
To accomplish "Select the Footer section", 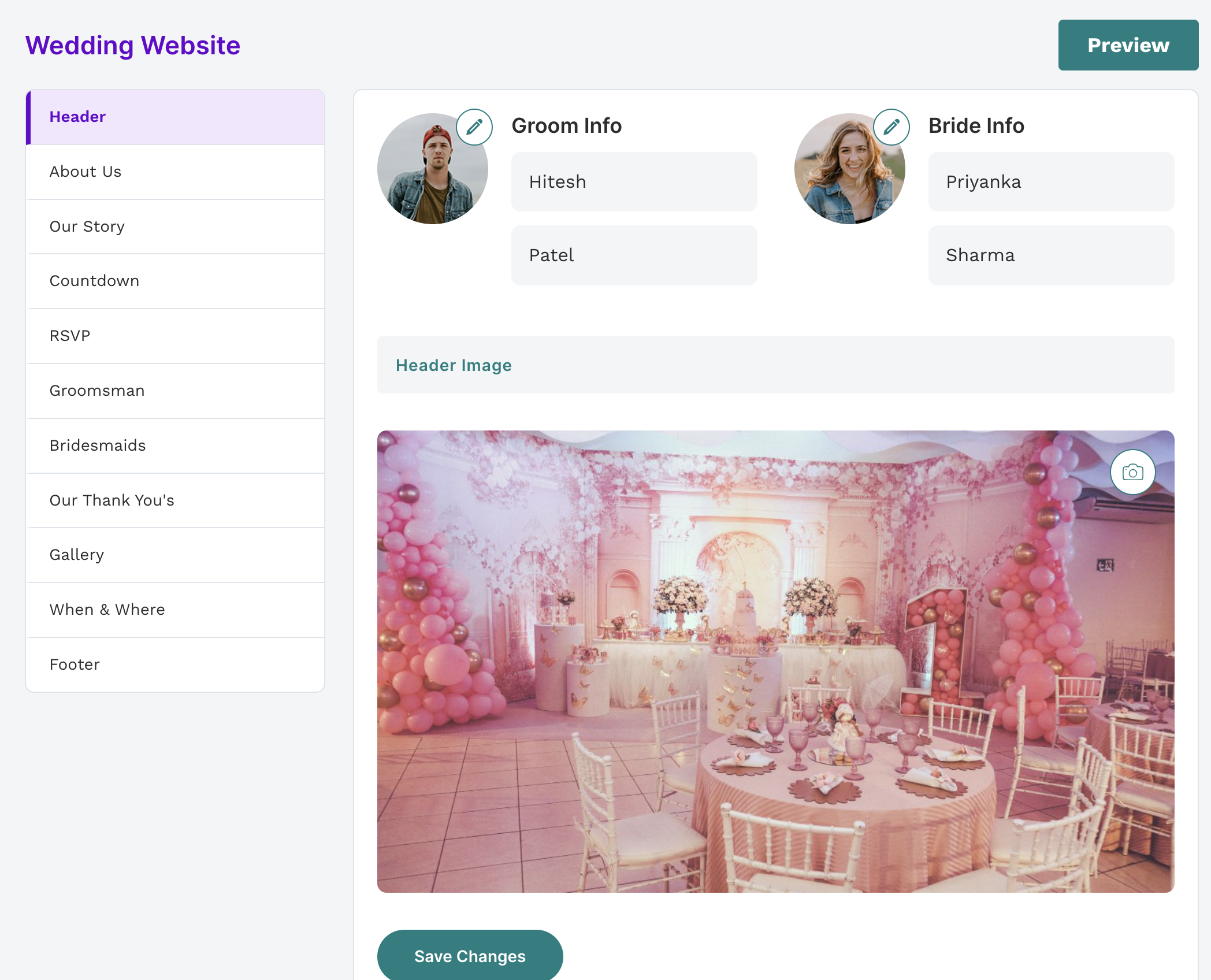I will click(x=175, y=665).
